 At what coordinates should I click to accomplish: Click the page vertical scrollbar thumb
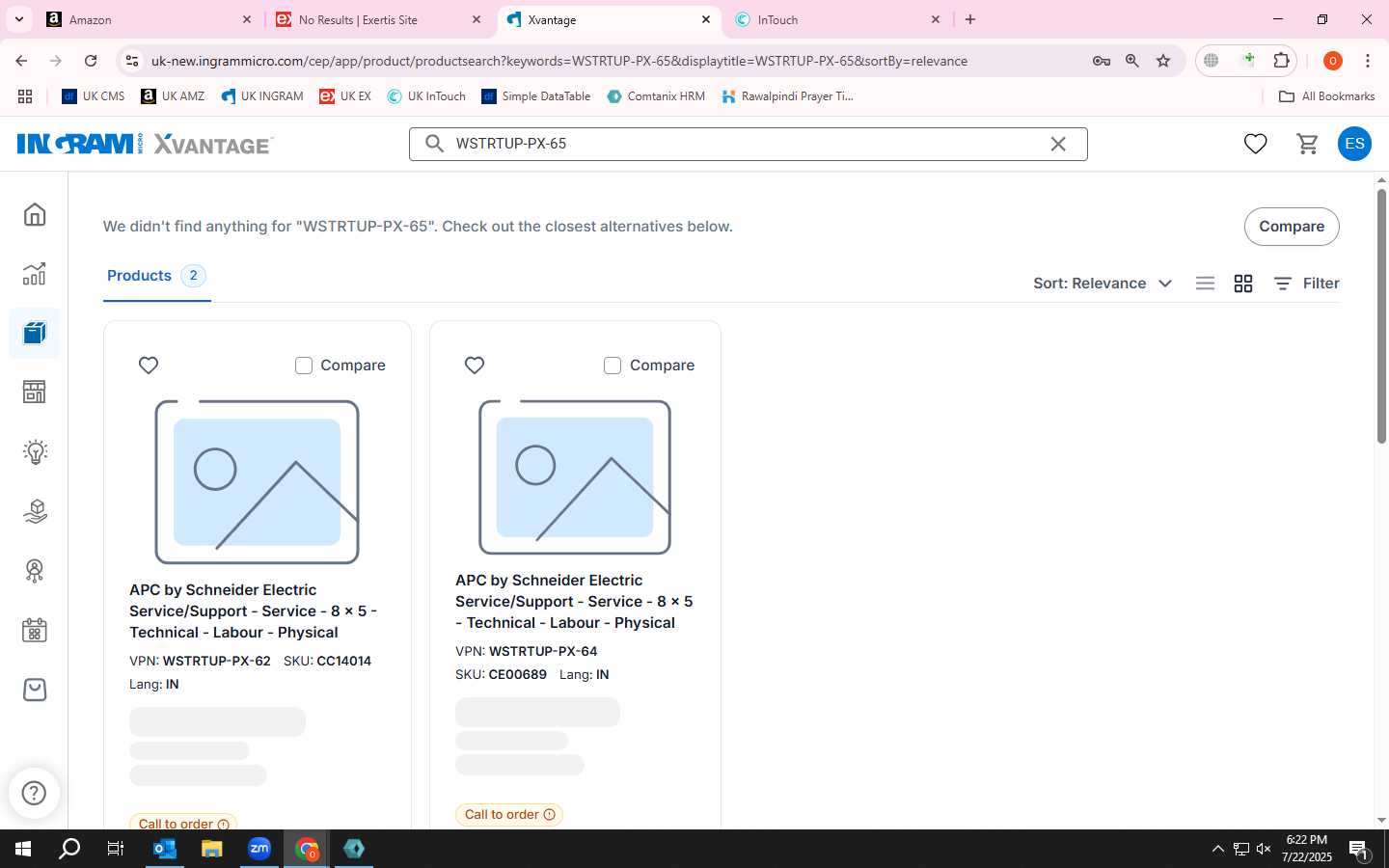(1381, 316)
